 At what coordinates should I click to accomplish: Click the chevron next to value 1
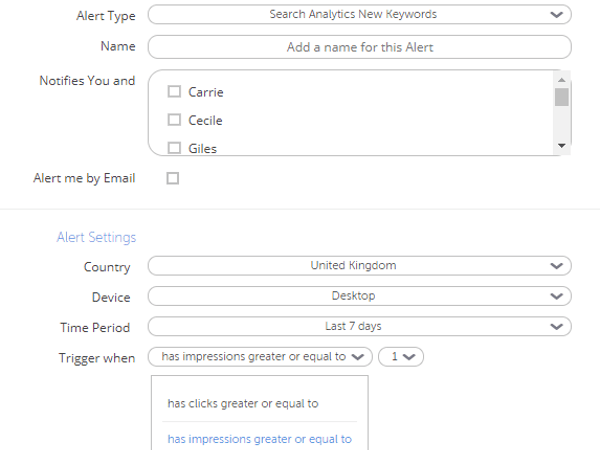click(x=409, y=357)
